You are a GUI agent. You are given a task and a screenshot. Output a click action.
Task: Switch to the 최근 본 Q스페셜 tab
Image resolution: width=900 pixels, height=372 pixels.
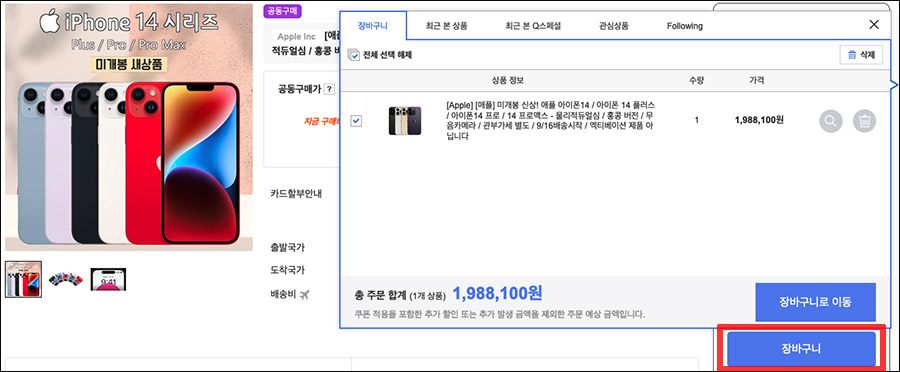[x=533, y=26]
